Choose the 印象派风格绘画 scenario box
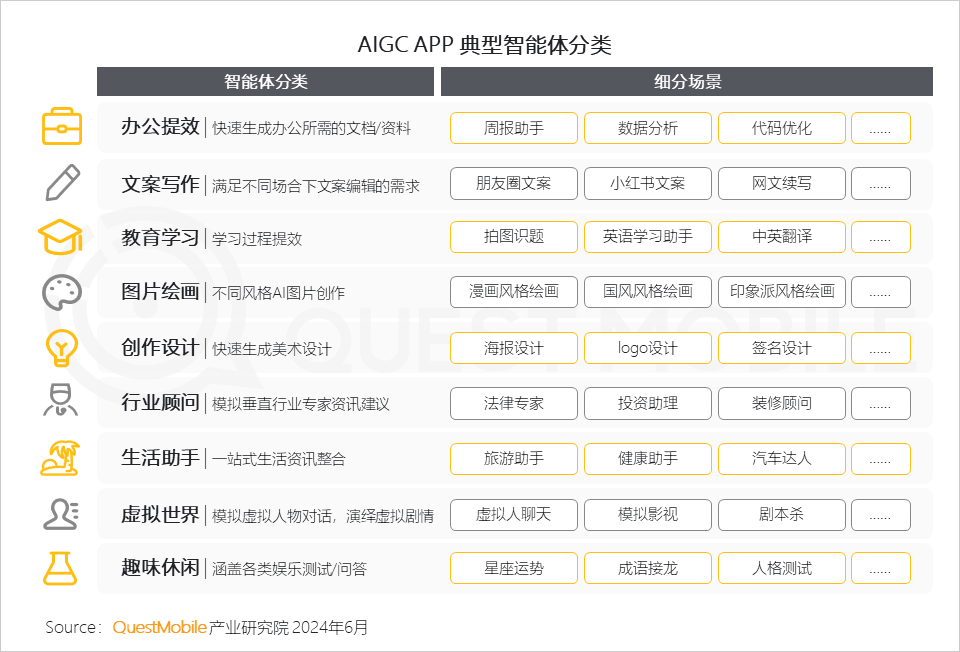 pyautogui.click(x=781, y=293)
